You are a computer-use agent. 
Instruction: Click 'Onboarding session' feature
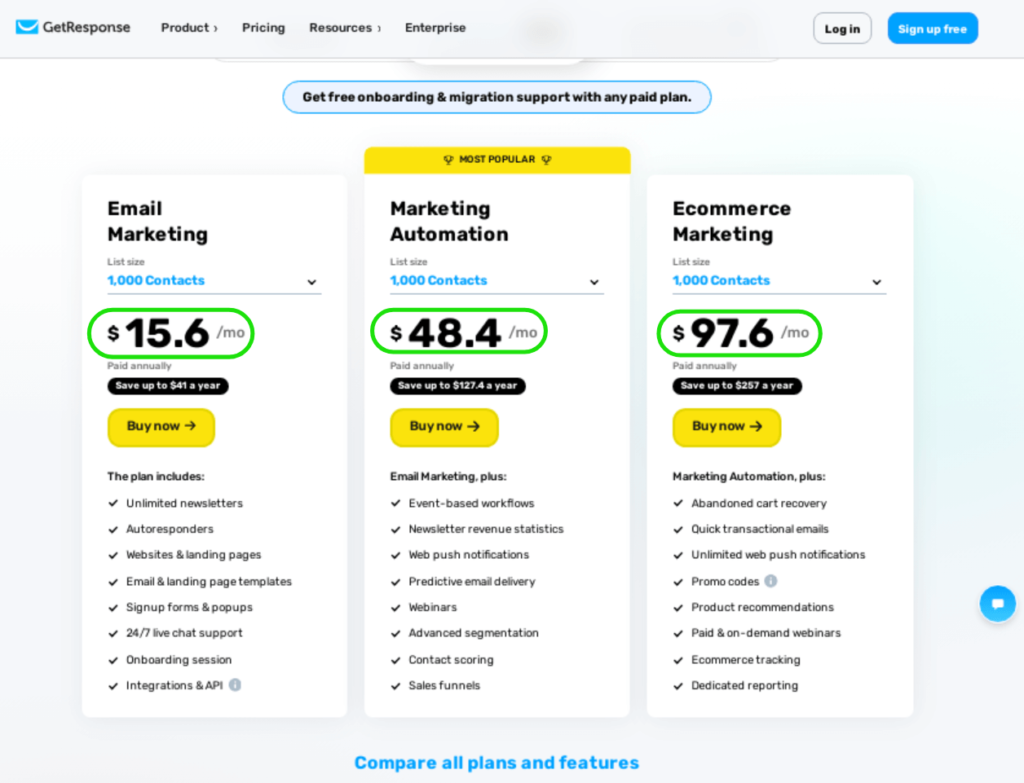pyautogui.click(x=179, y=660)
